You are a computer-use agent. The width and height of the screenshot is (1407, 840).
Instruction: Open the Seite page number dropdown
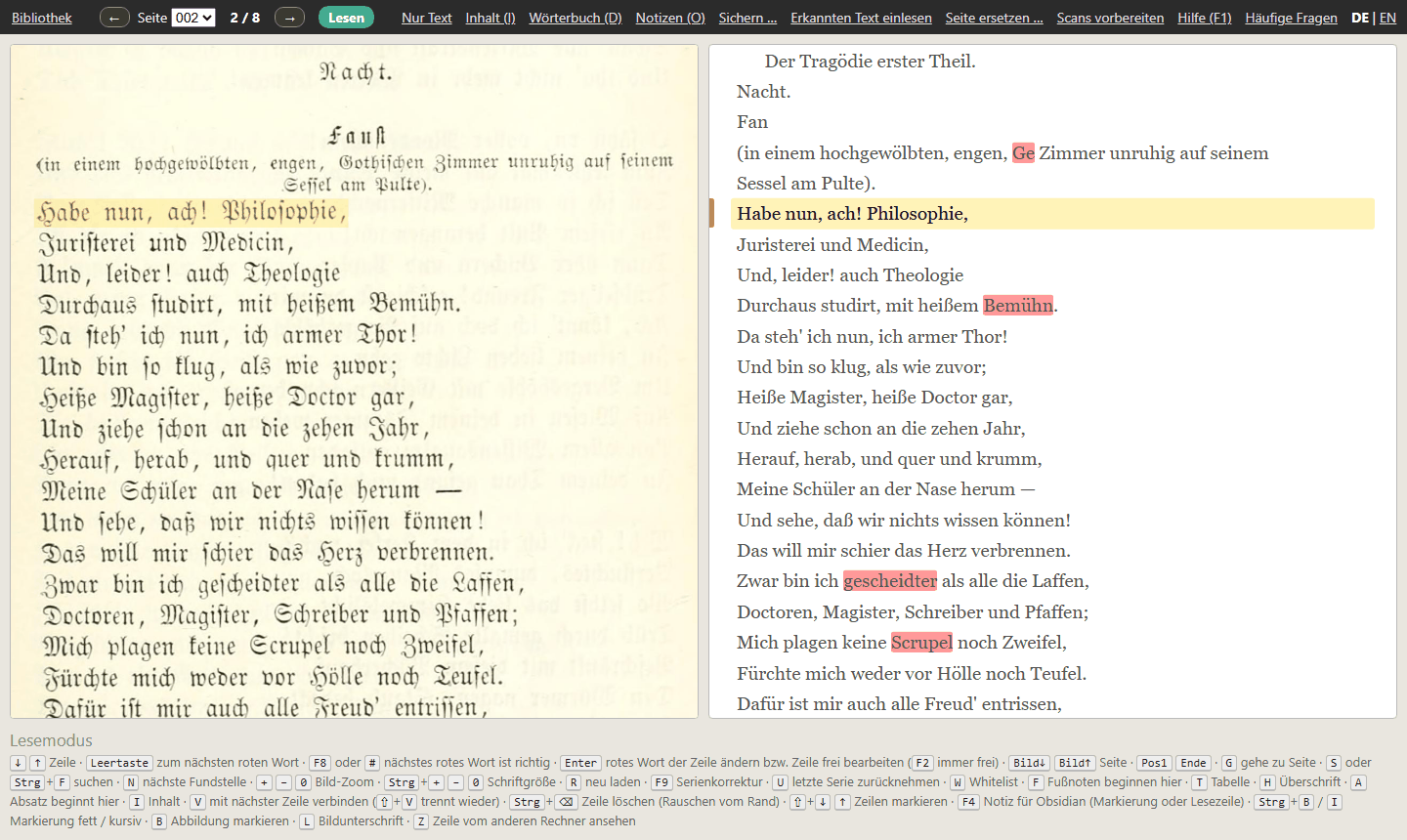pyautogui.click(x=193, y=18)
